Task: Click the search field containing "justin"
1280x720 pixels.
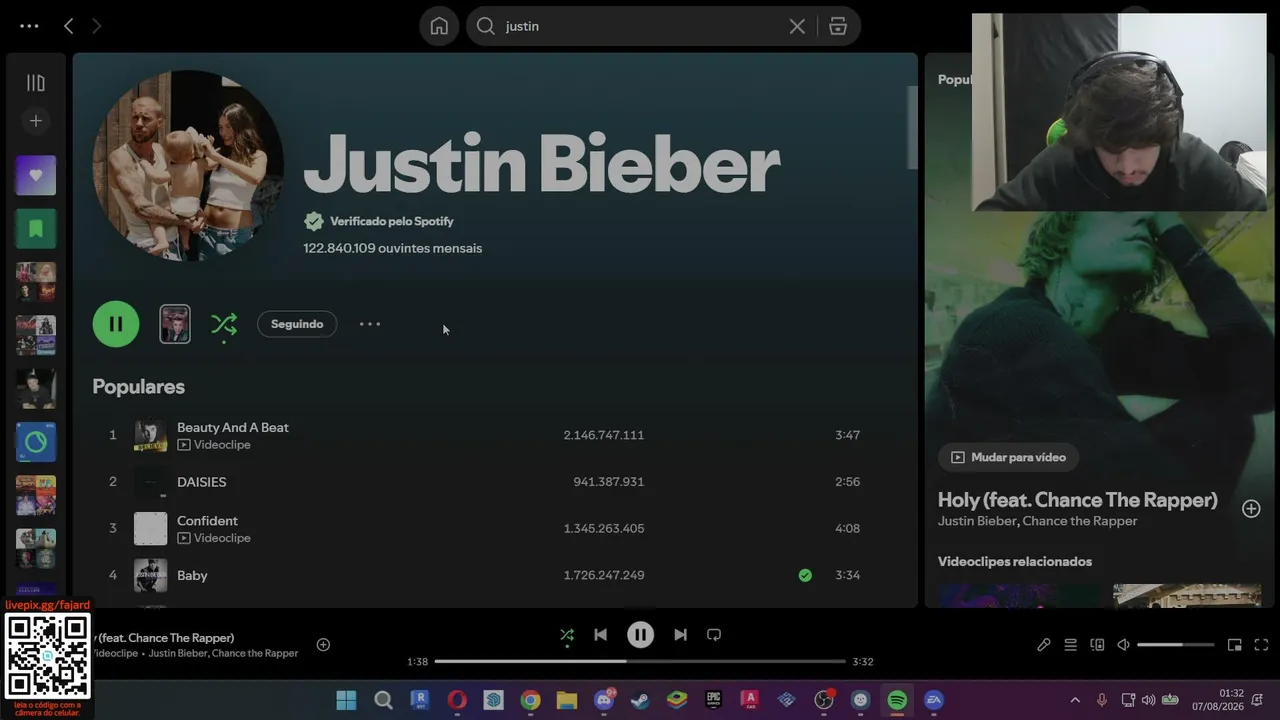Action: pos(640,26)
